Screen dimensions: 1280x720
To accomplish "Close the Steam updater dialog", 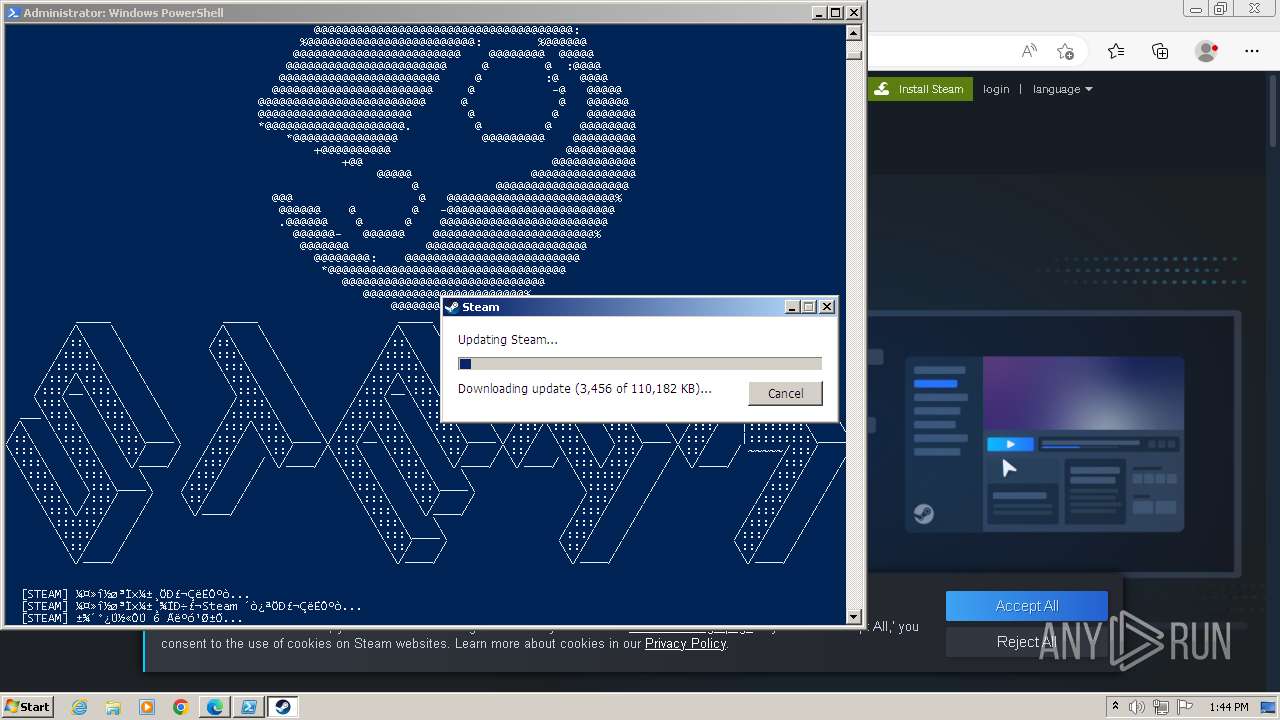I will point(827,307).
